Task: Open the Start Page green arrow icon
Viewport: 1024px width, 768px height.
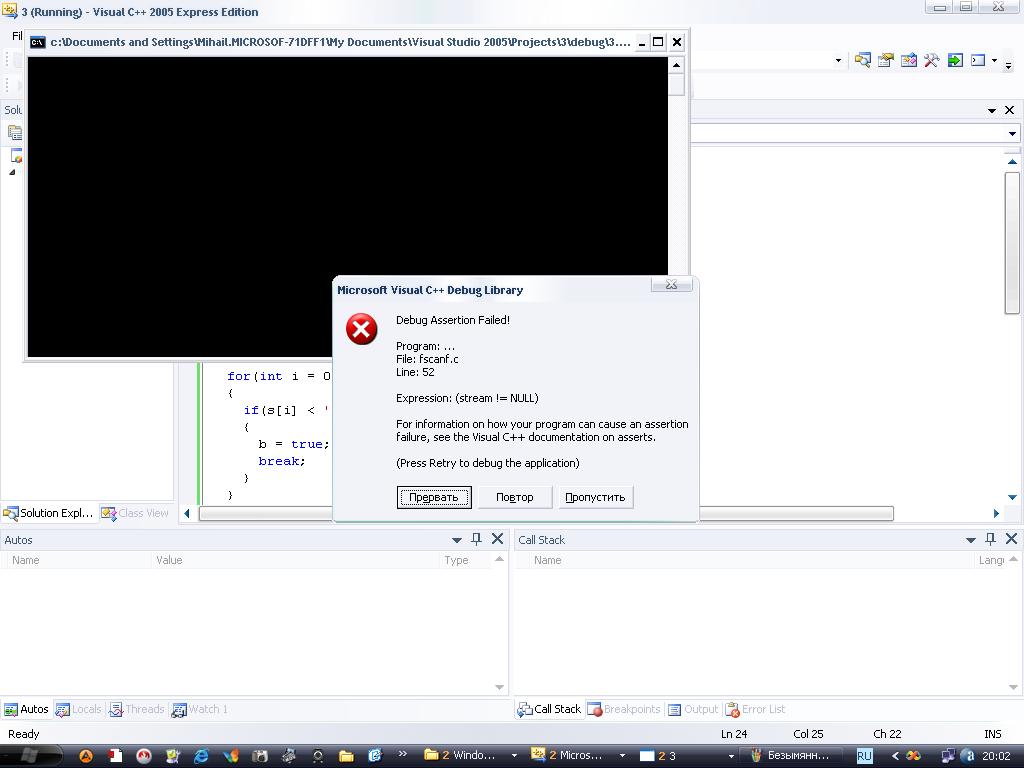Action: click(955, 61)
